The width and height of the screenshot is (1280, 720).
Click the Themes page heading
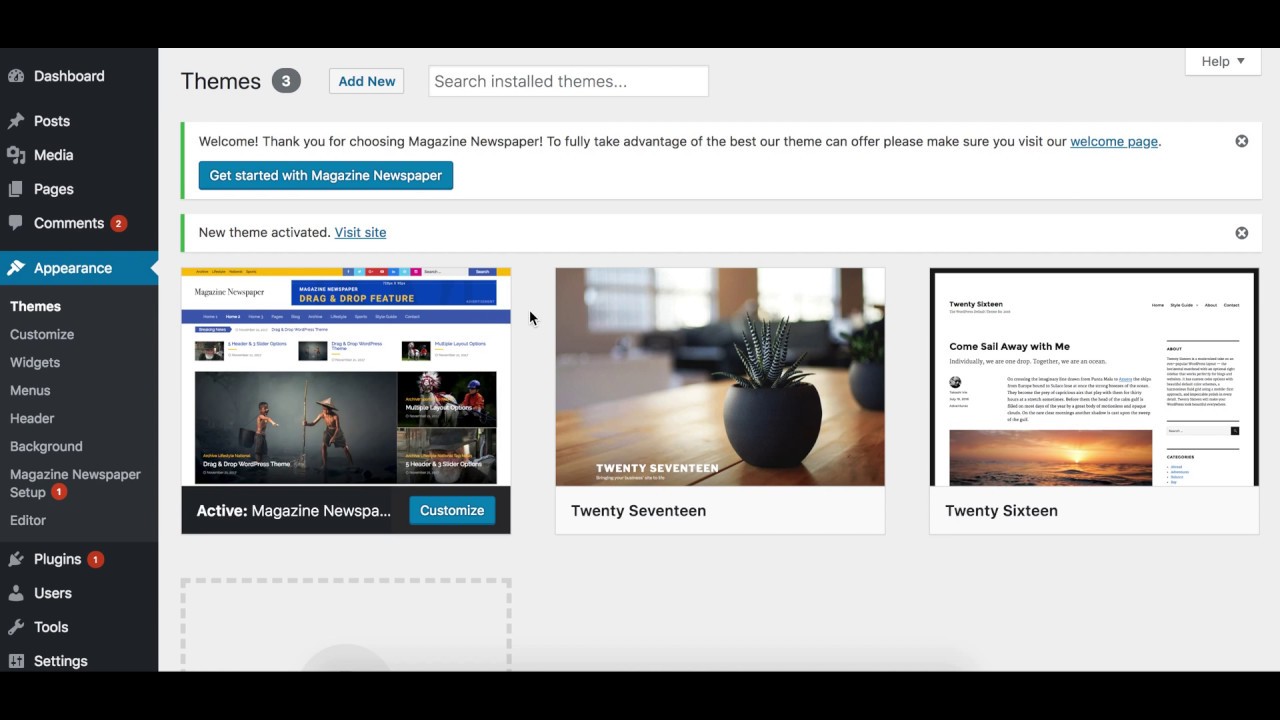[x=220, y=81]
